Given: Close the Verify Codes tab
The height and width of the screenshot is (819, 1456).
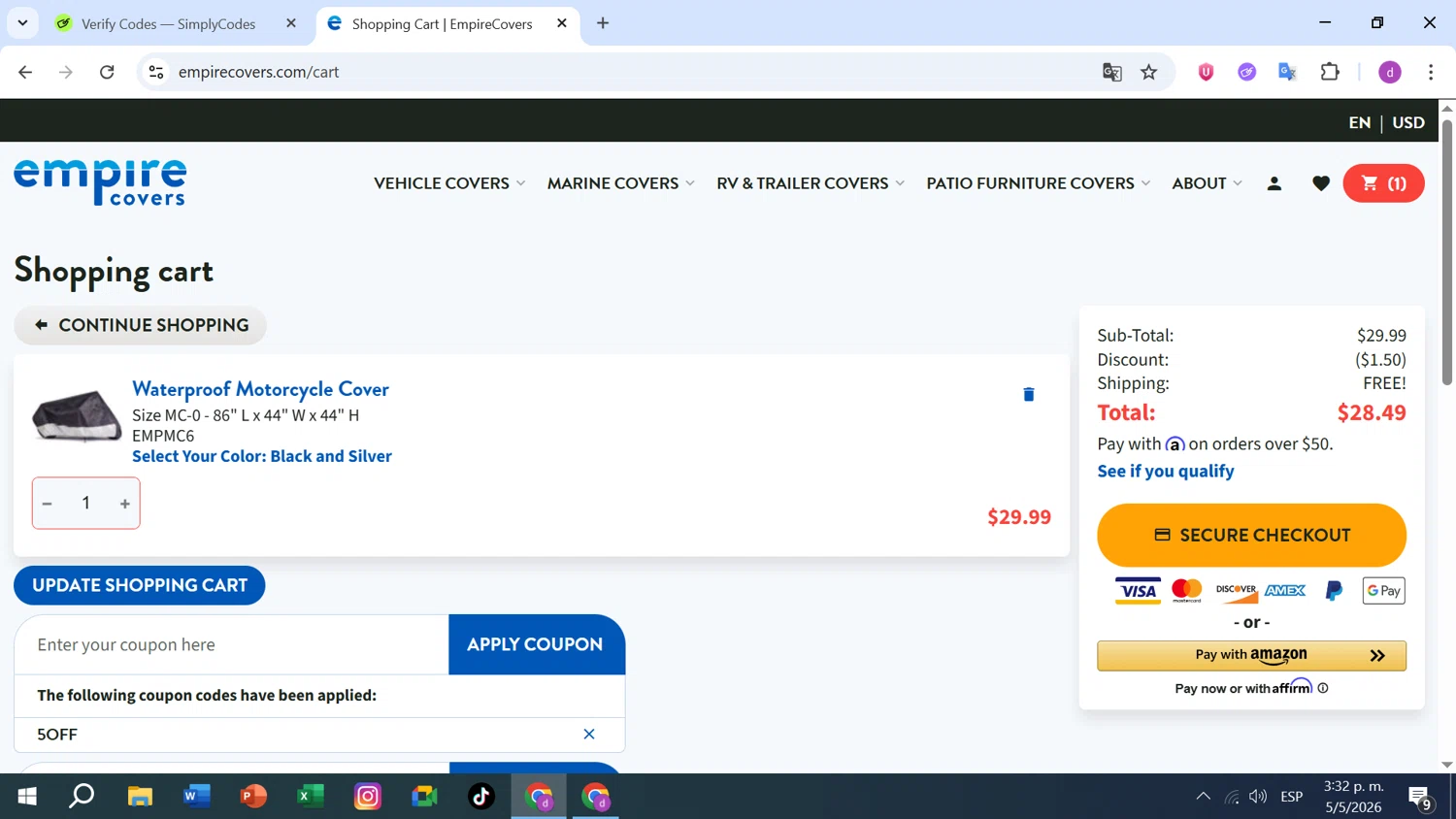Looking at the screenshot, I should [291, 23].
